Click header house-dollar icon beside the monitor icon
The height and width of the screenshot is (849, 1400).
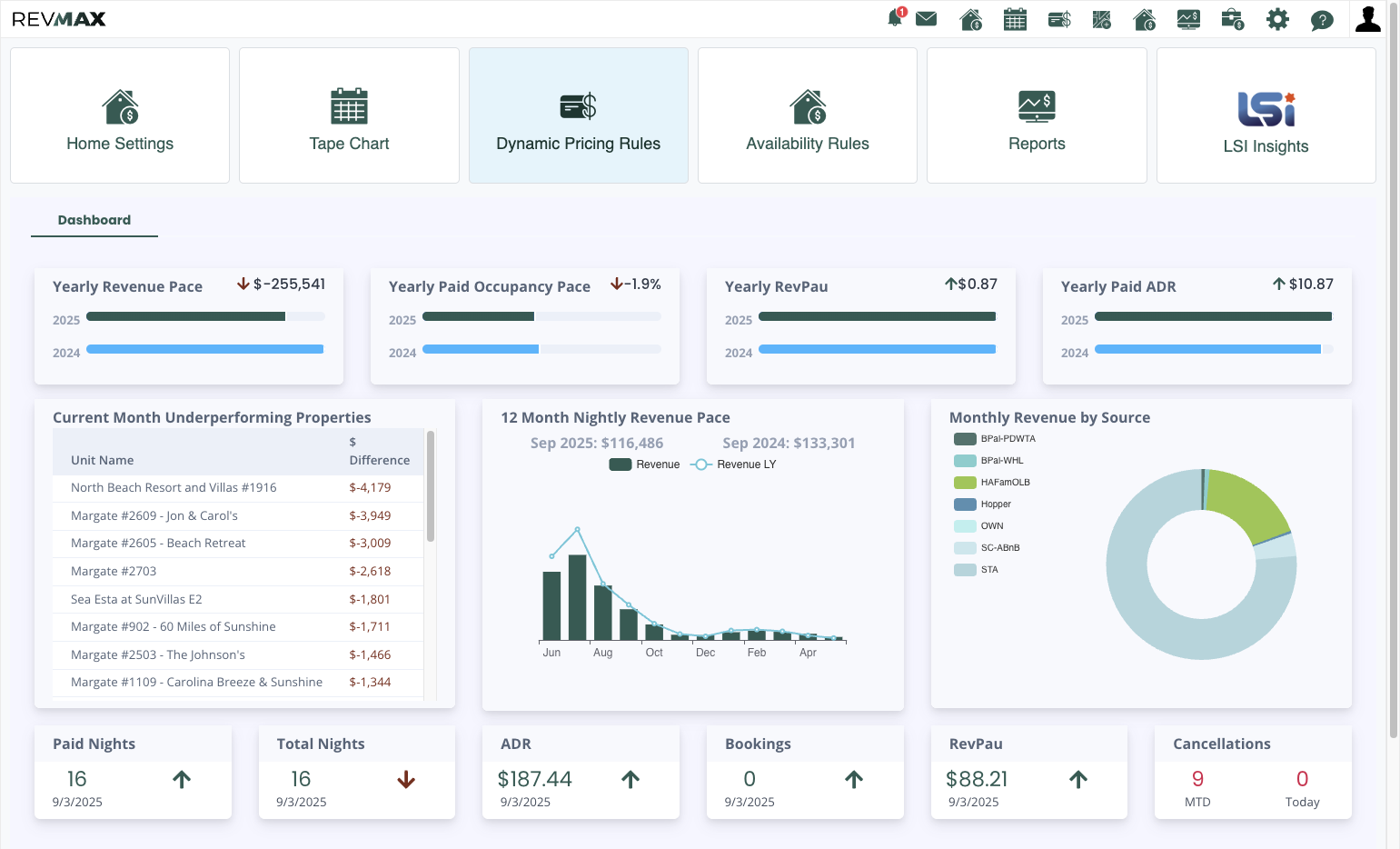click(1145, 19)
